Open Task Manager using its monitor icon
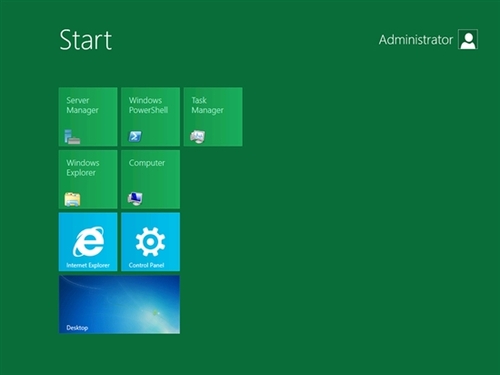The width and height of the screenshot is (500, 375). 198,137
